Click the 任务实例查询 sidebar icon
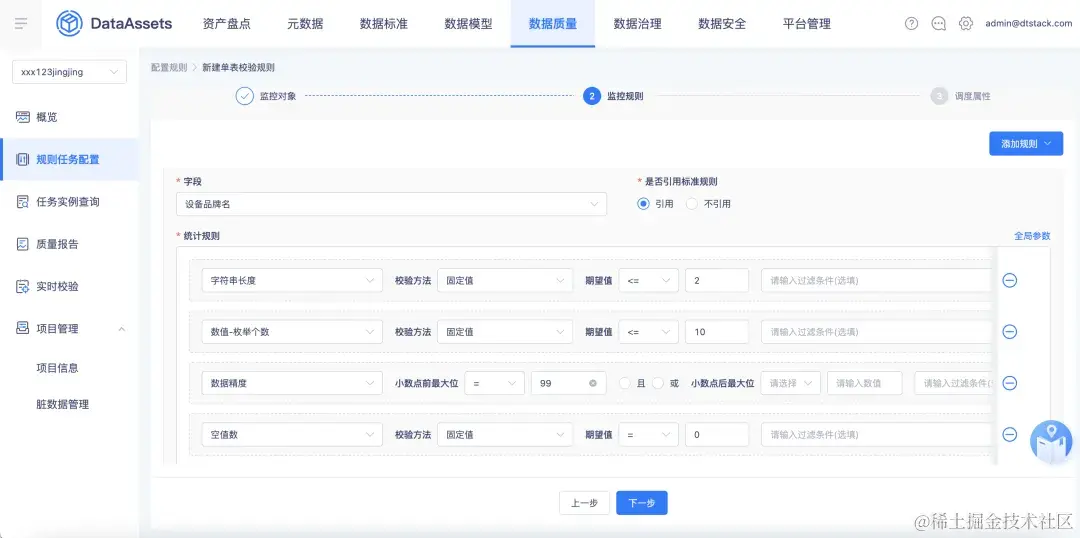 [x=23, y=202]
